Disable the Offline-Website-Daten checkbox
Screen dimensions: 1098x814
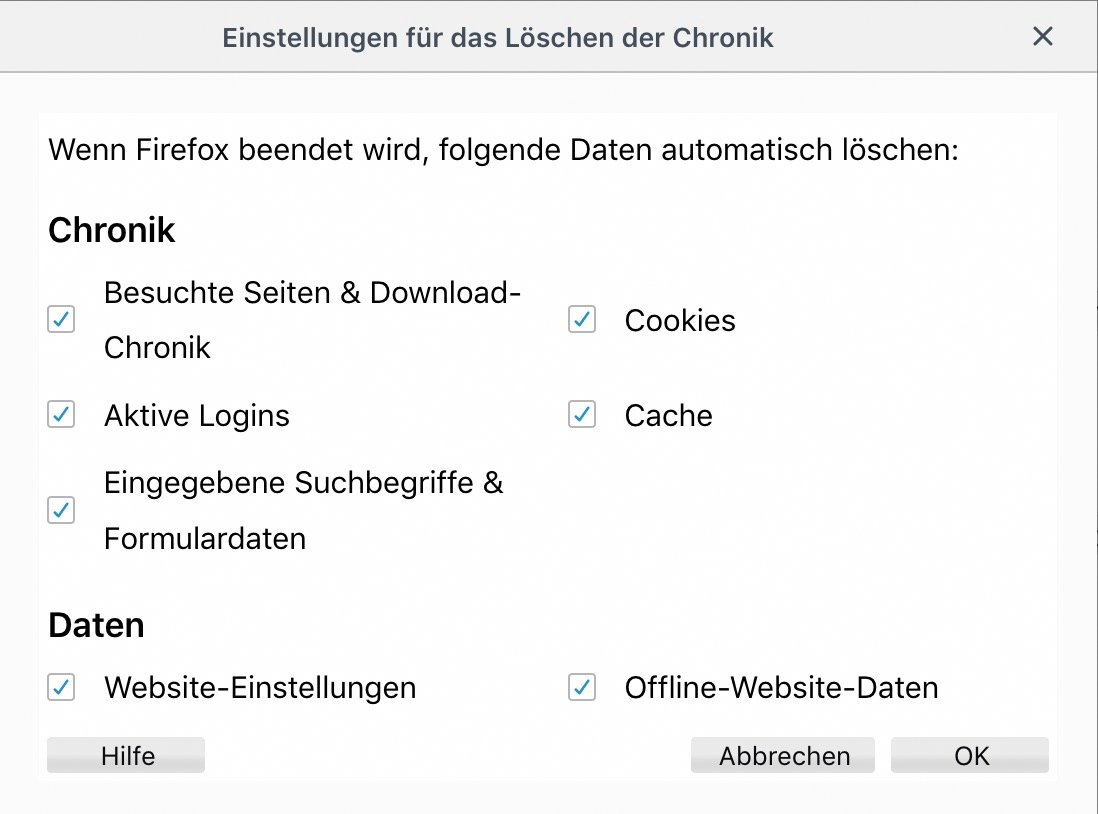click(582, 688)
